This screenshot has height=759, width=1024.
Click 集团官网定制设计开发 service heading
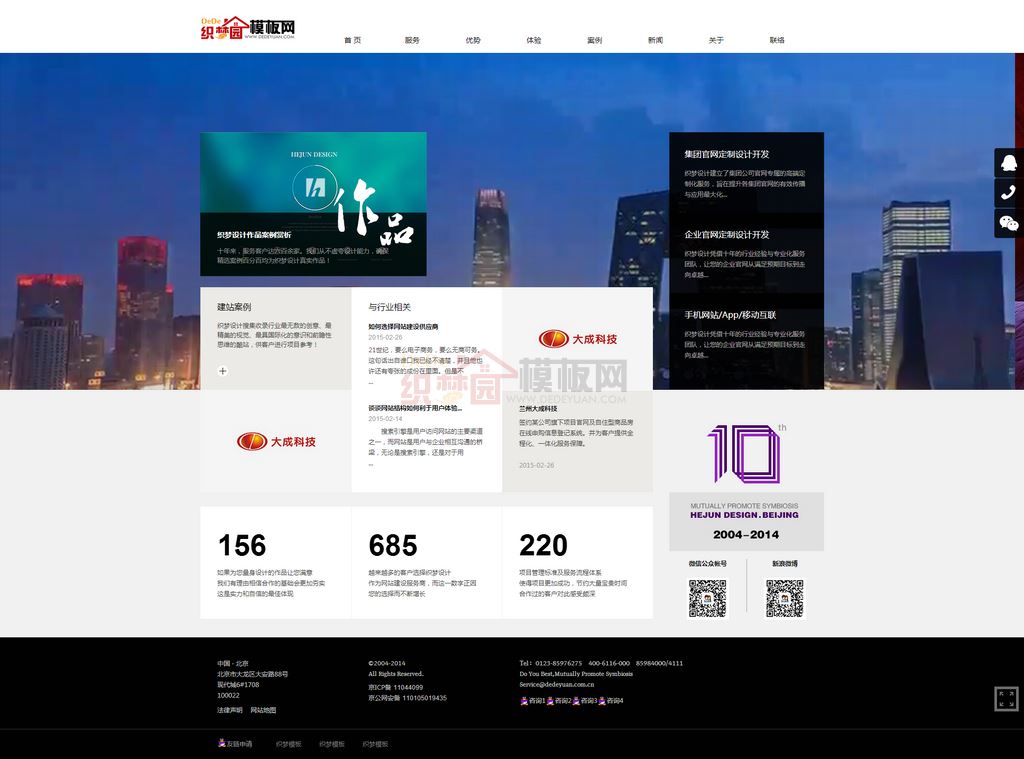point(727,155)
